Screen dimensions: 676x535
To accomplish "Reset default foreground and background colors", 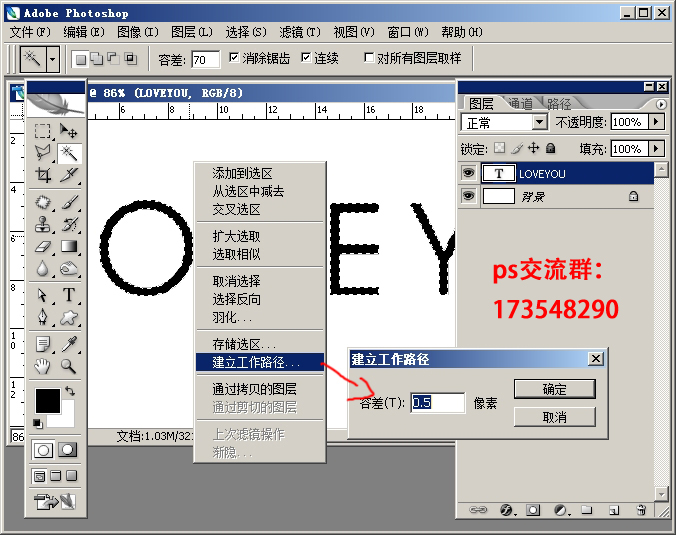I will 38,424.
